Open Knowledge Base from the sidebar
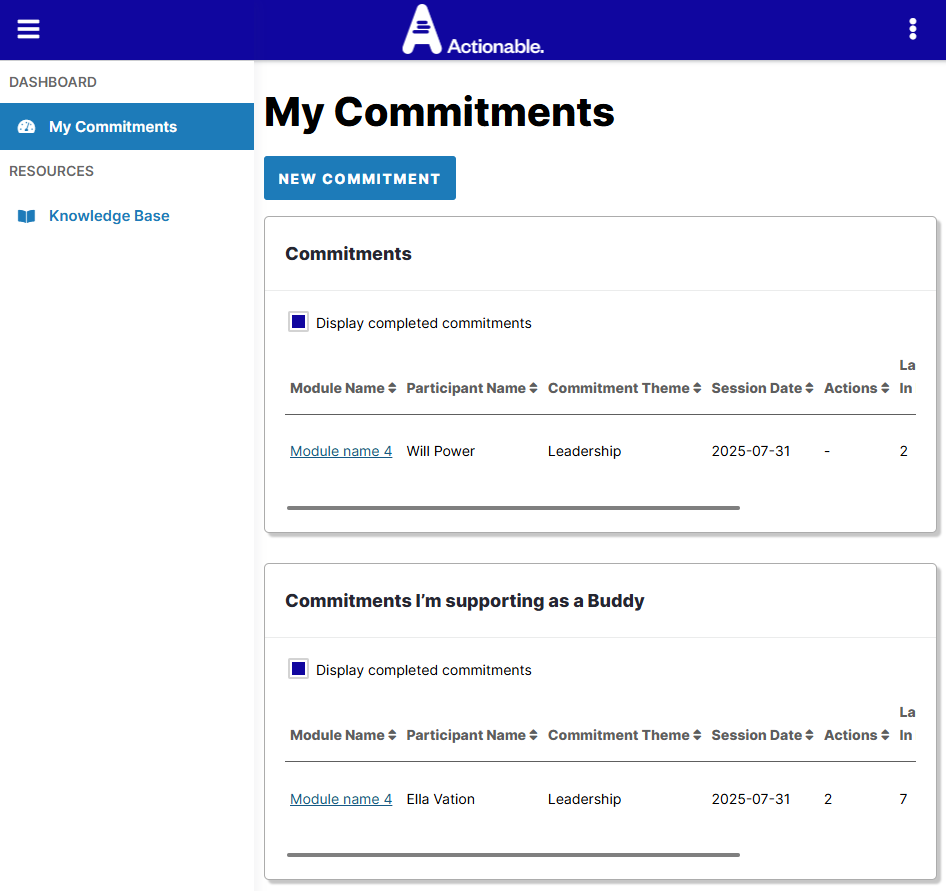This screenshot has width=946, height=891. click(x=109, y=216)
